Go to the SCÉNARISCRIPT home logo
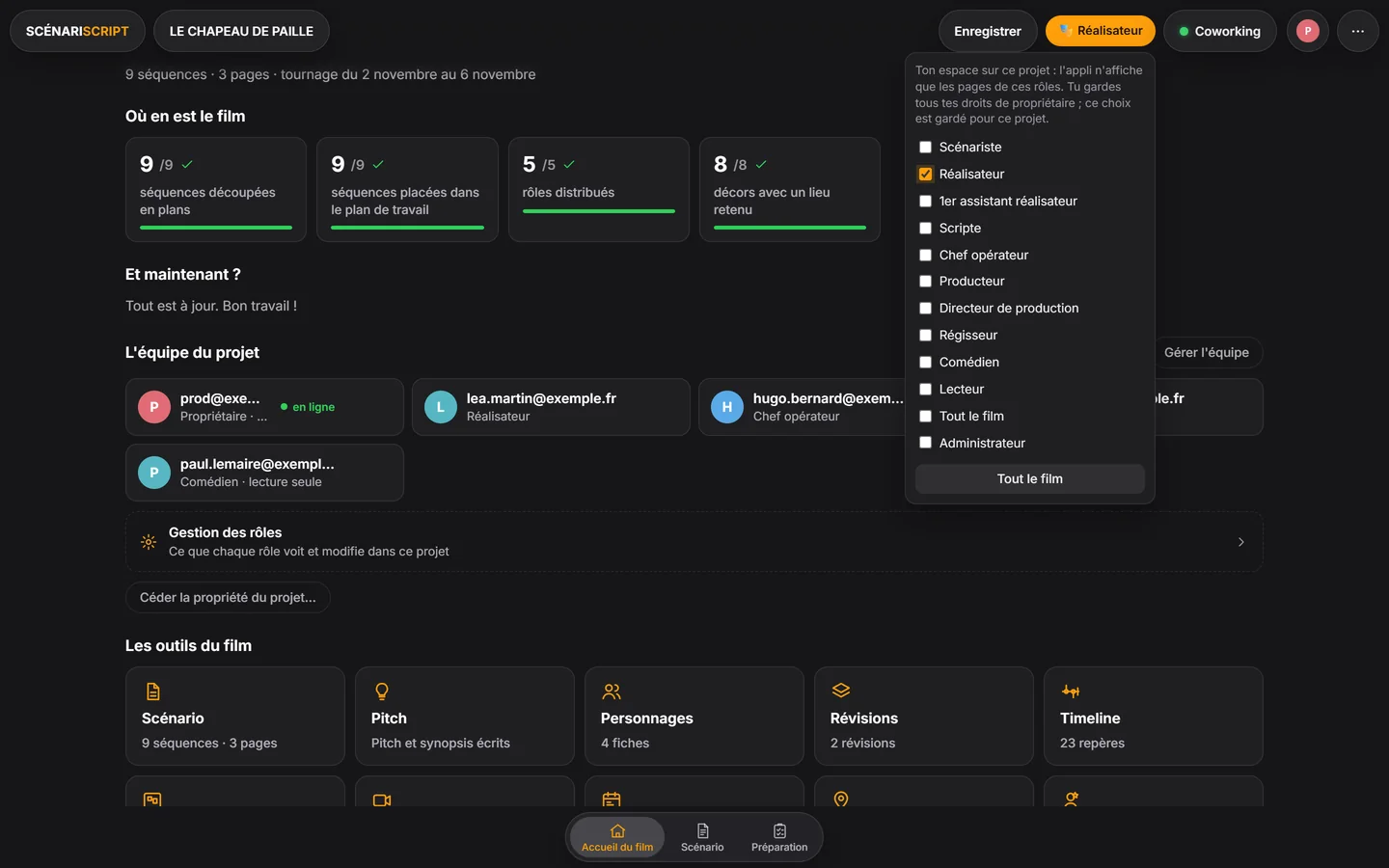The image size is (1389, 868). [x=77, y=31]
